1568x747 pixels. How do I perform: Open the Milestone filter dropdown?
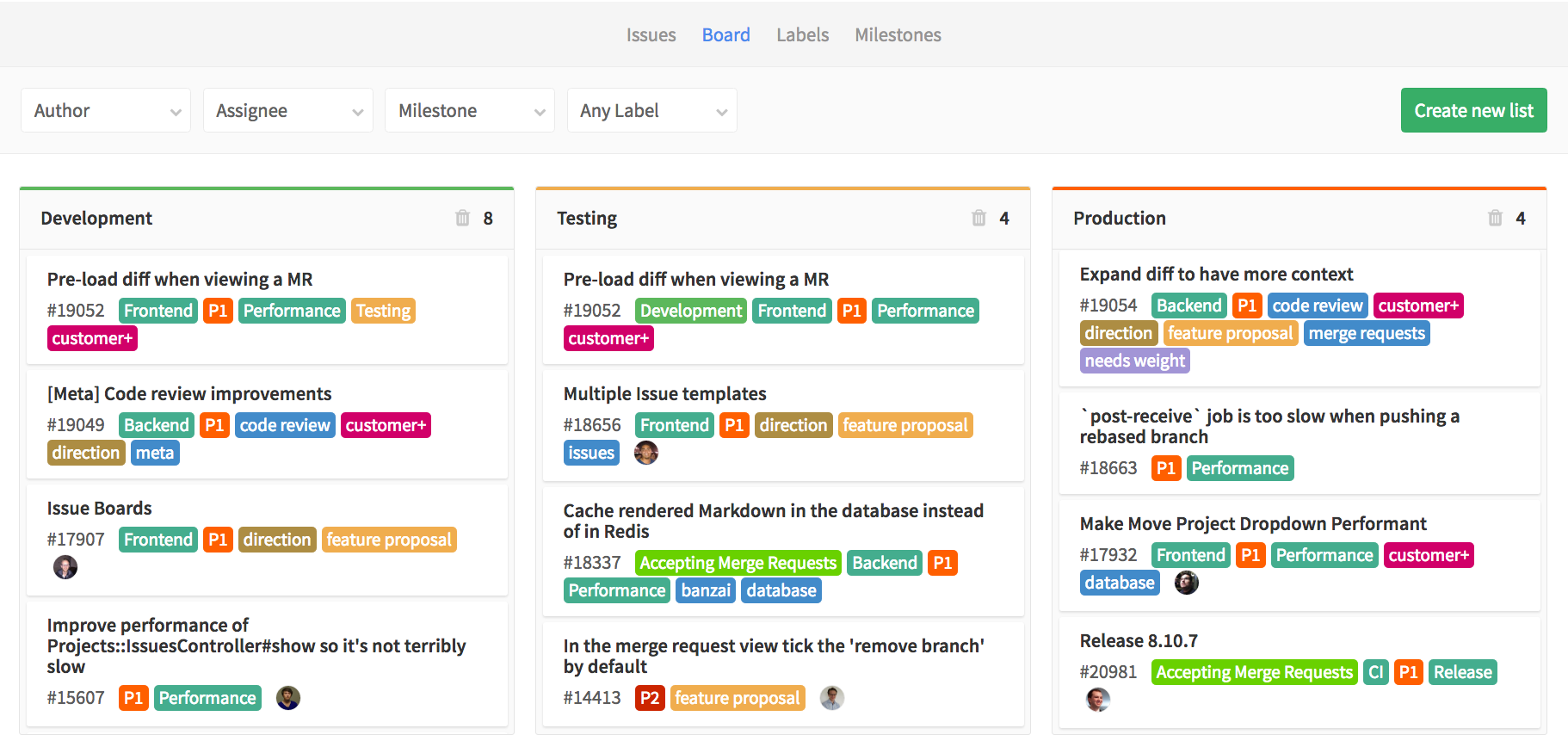pos(470,111)
